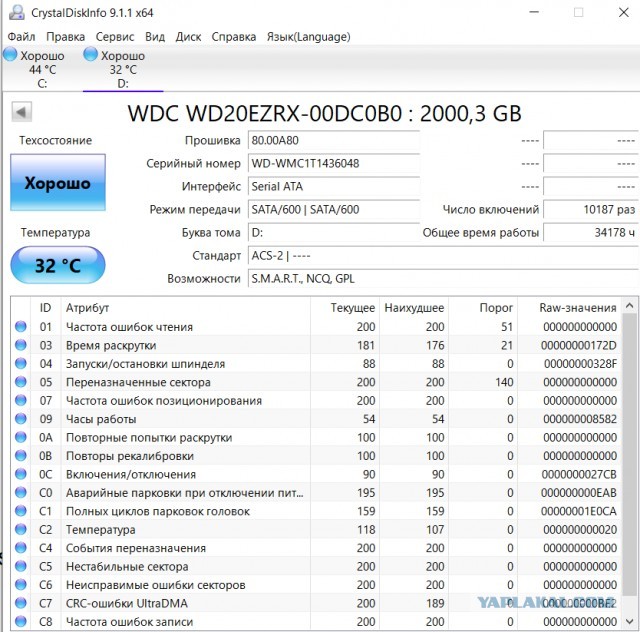Click the 32 °C temperature button
640x632 pixels.
click(58, 265)
